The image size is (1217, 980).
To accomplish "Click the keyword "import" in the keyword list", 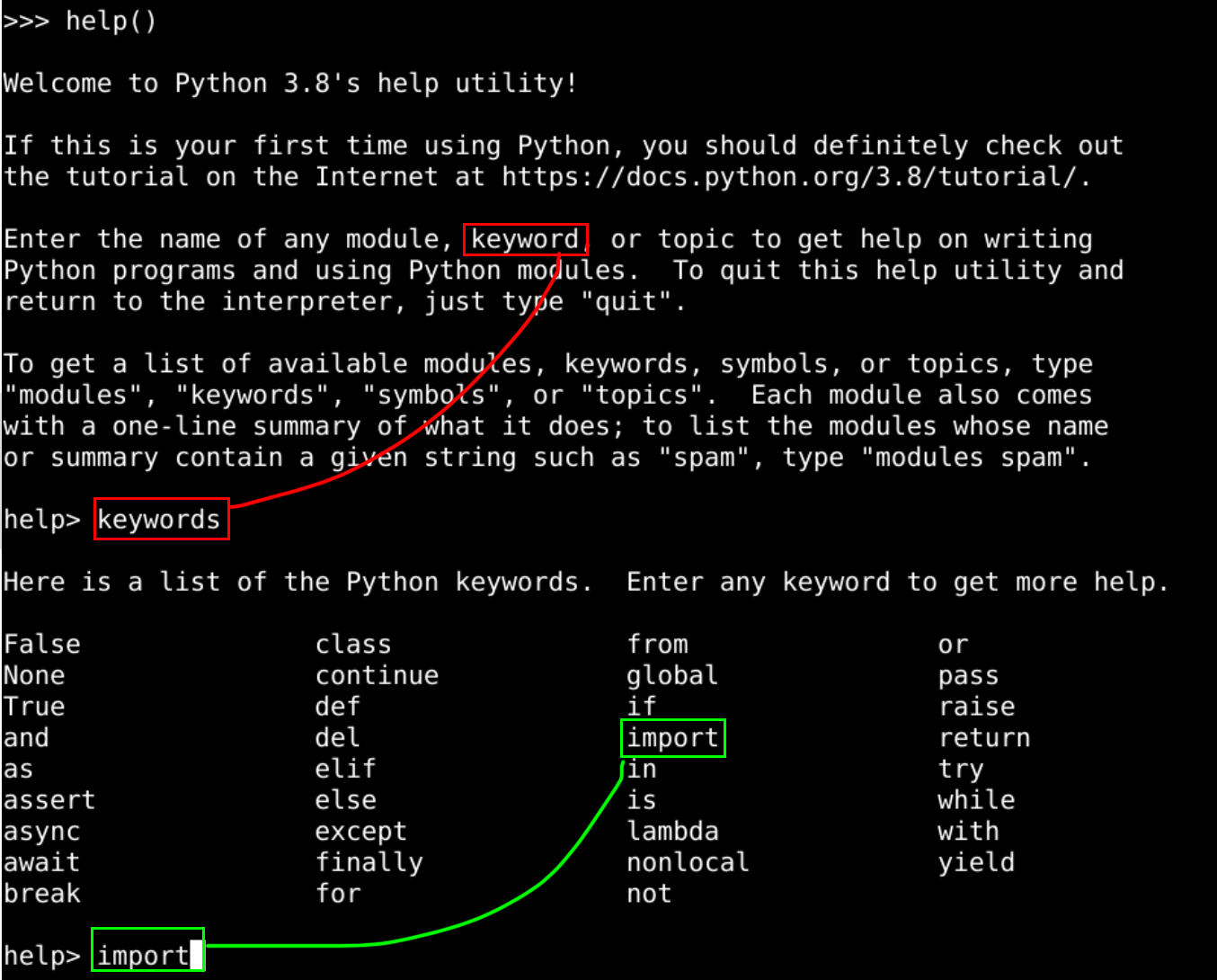I will click(673, 738).
